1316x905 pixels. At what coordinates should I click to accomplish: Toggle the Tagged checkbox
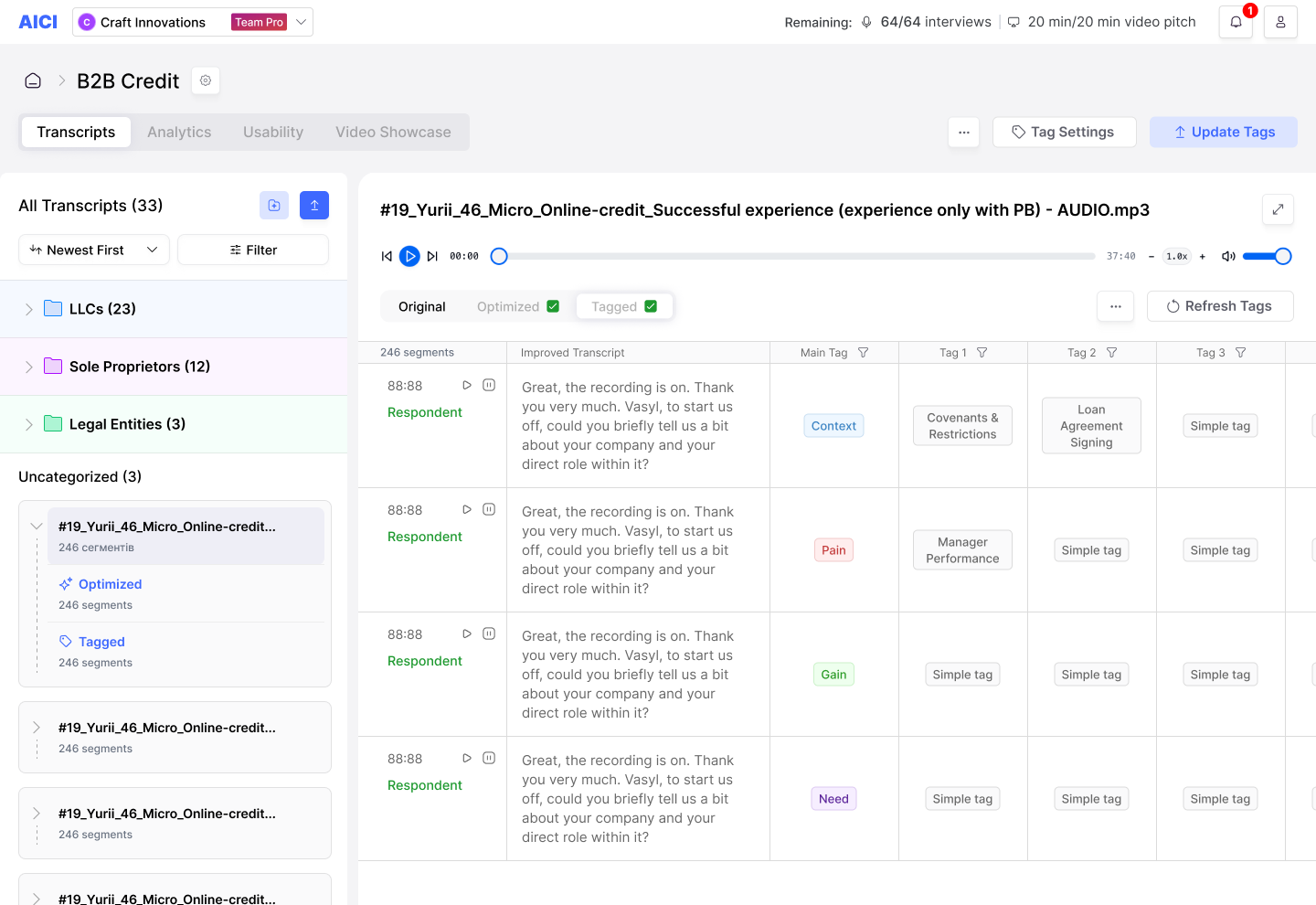pyautogui.click(x=651, y=306)
